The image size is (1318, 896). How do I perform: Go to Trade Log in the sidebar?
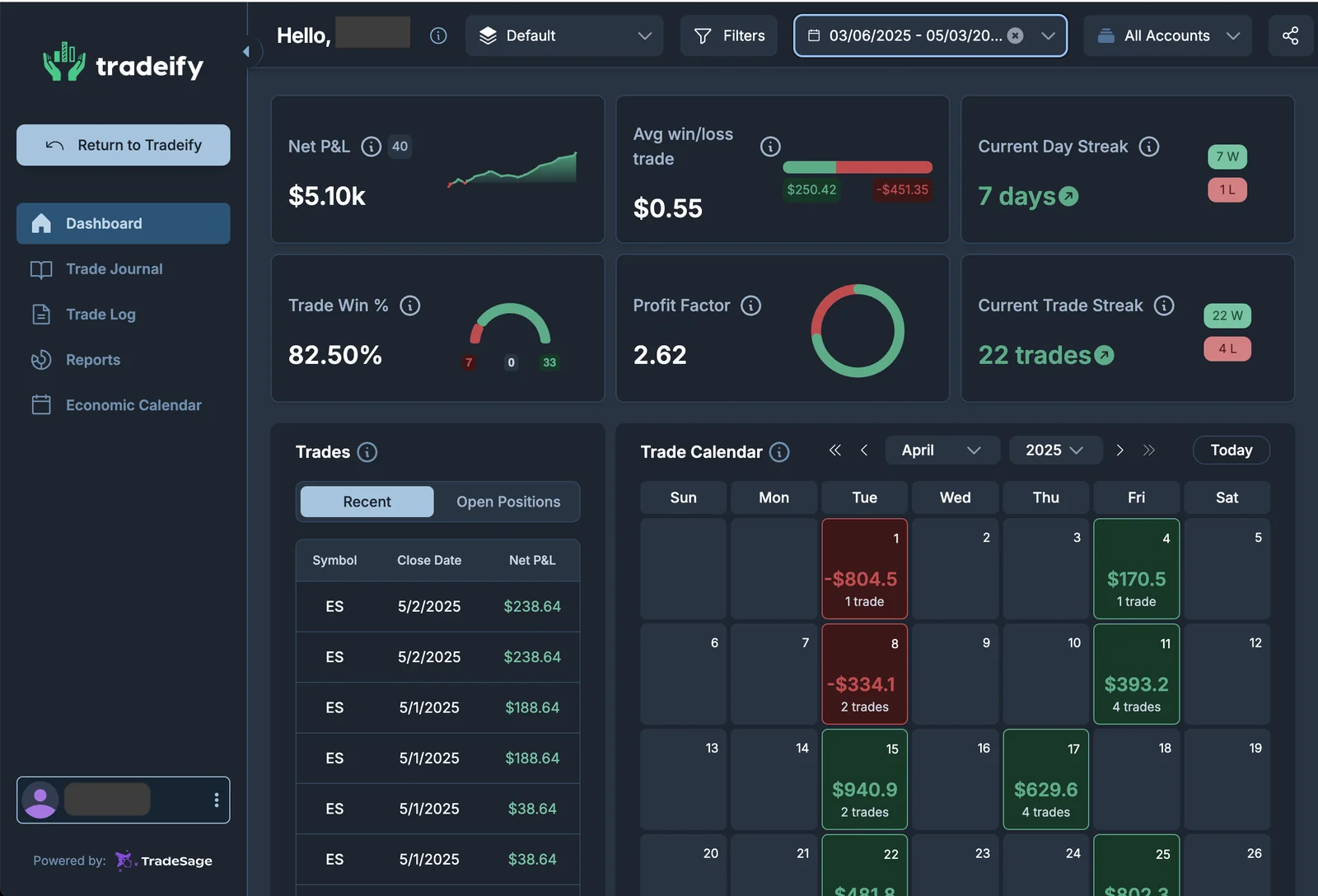(124, 315)
